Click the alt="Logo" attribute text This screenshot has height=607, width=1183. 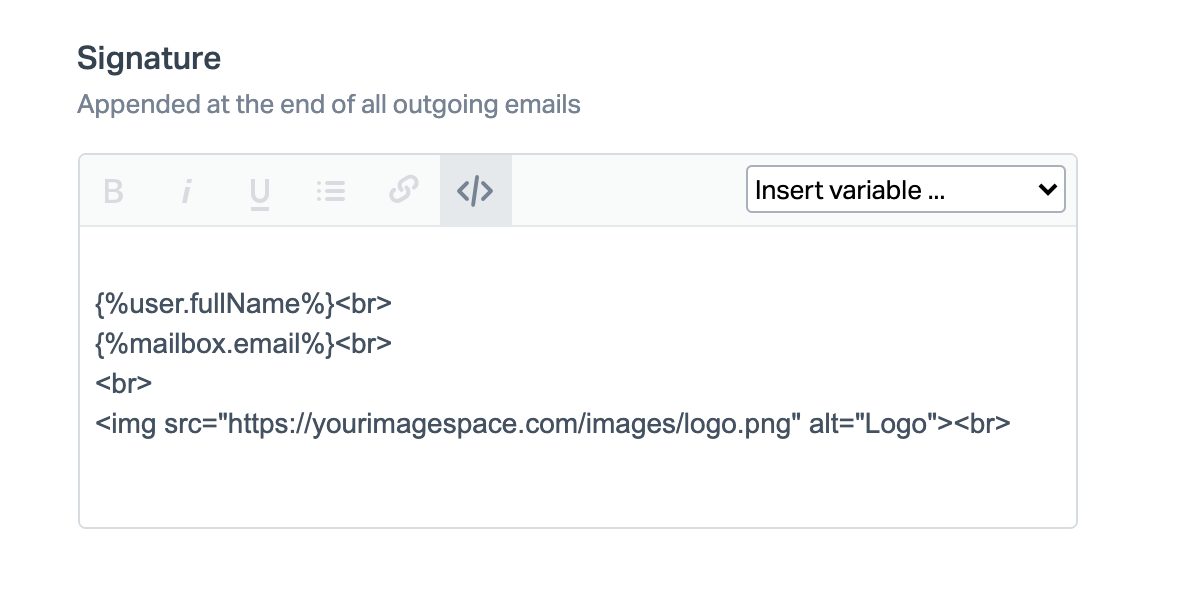[867, 425]
